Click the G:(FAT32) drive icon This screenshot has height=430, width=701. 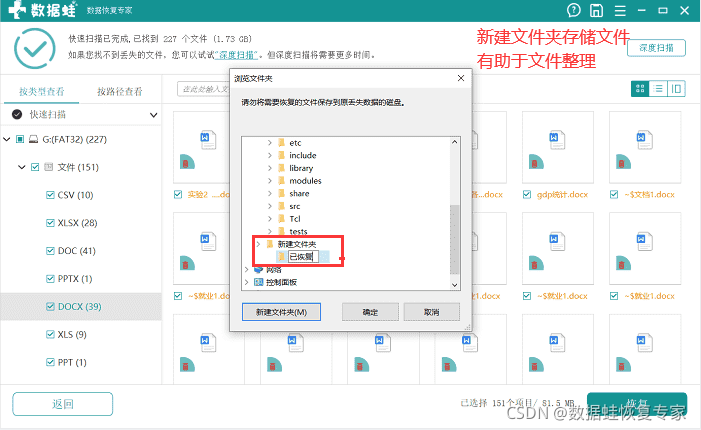tap(34, 139)
